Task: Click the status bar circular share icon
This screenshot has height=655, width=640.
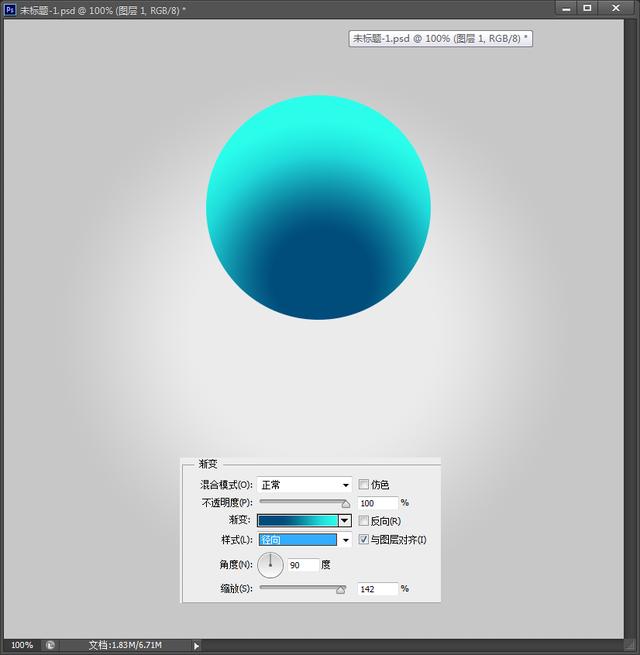Action: 50,645
